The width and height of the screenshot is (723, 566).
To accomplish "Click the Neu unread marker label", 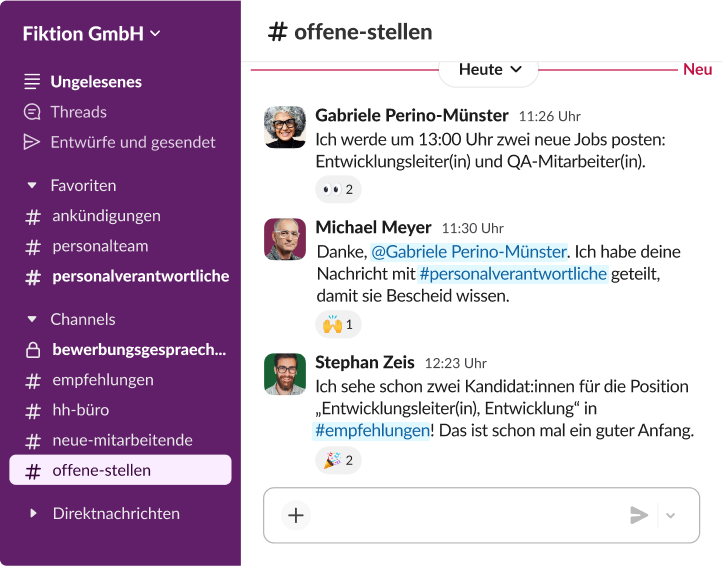I will point(698,69).
